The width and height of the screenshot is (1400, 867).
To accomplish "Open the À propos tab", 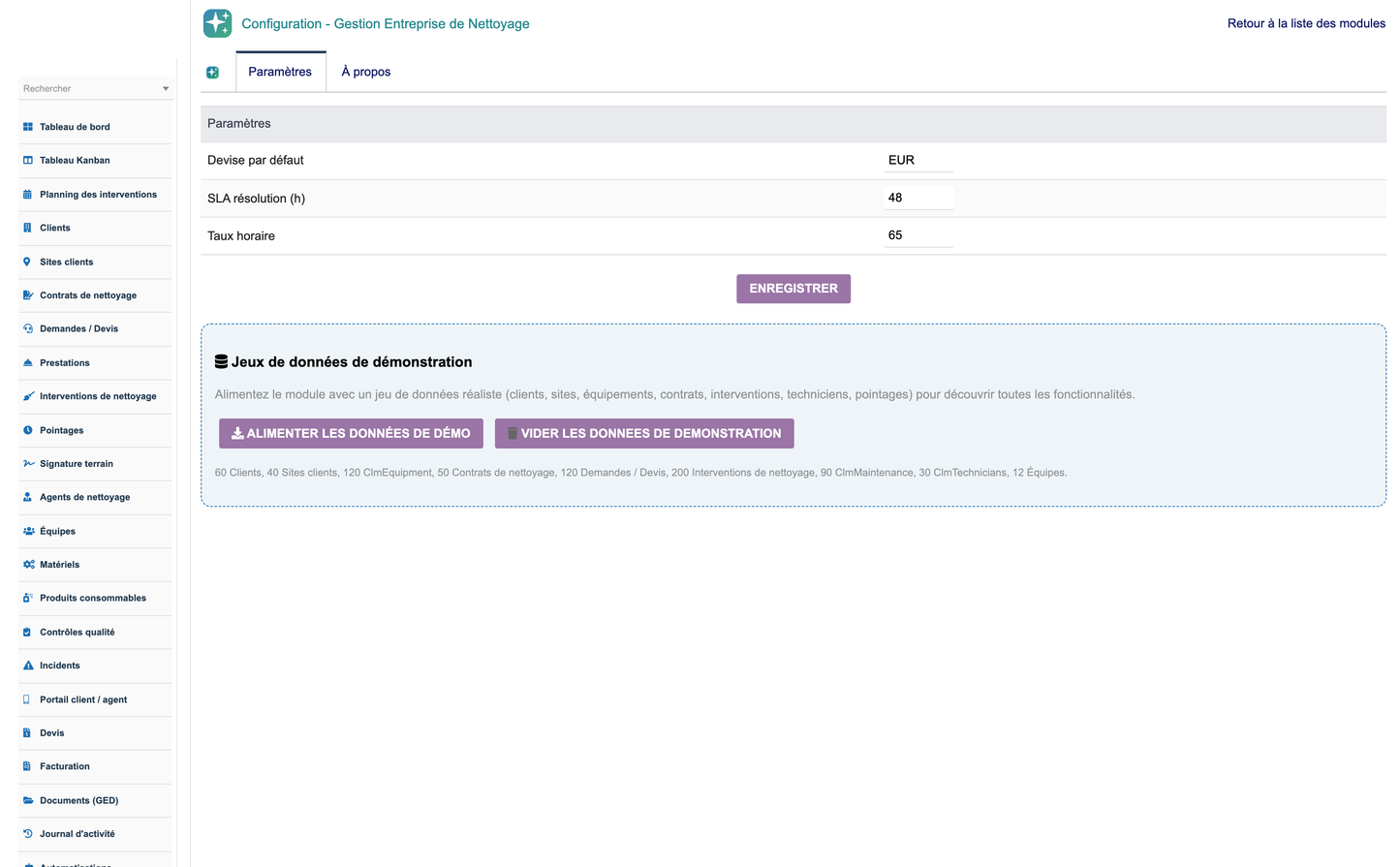I will 366,72.
